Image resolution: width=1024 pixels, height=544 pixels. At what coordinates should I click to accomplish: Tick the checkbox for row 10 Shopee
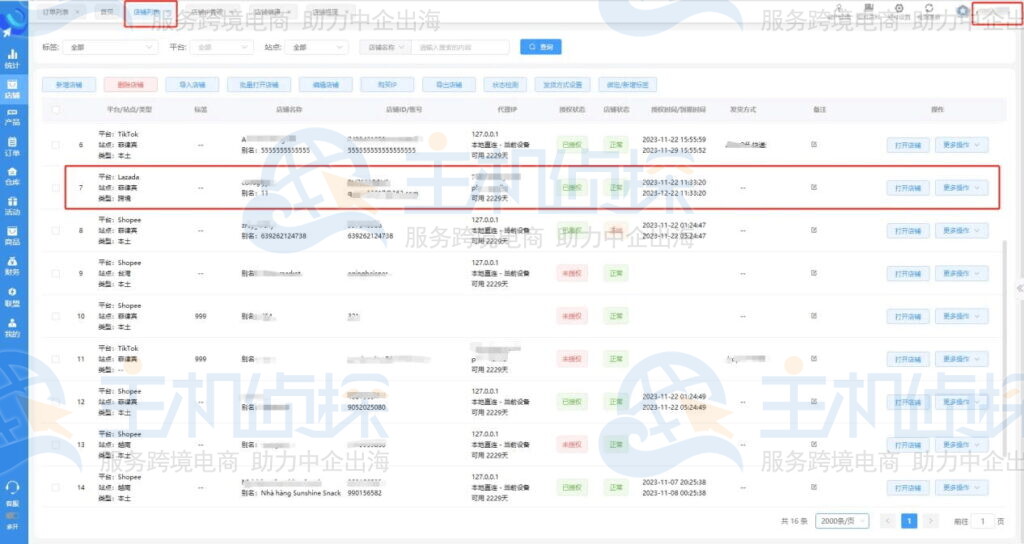click(x=56, y=316)
